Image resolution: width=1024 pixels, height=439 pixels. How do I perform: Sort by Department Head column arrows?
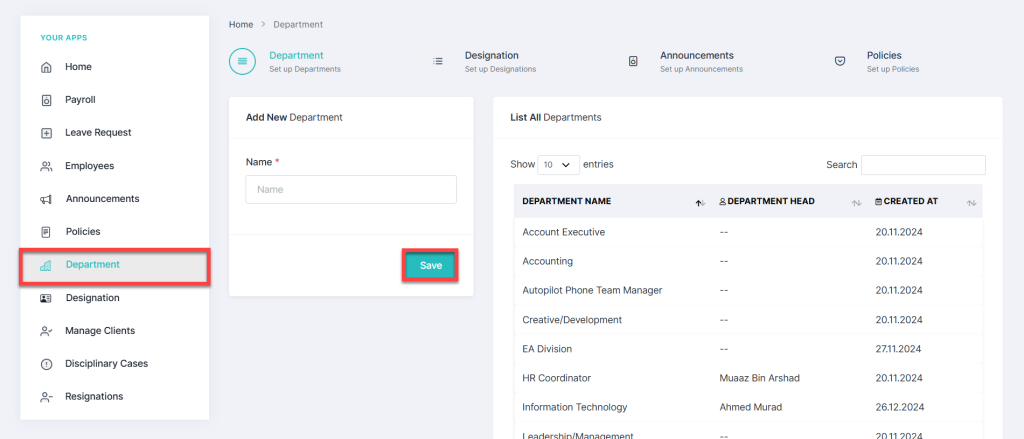coord(856,203)
